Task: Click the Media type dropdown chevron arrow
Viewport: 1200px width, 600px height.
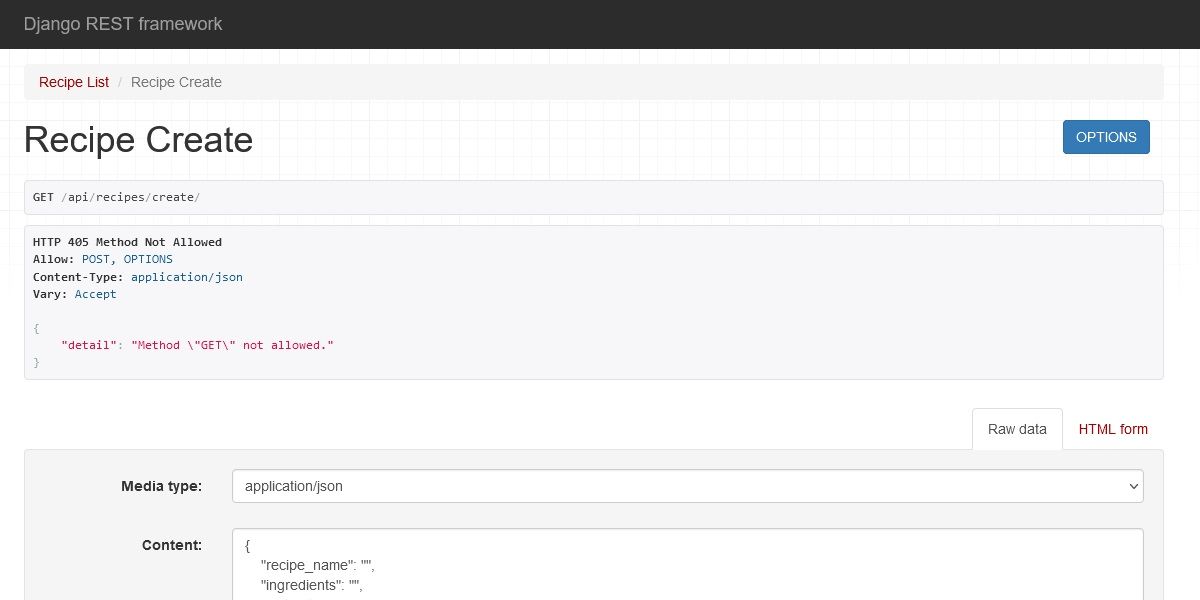Action: (1132, 486)
